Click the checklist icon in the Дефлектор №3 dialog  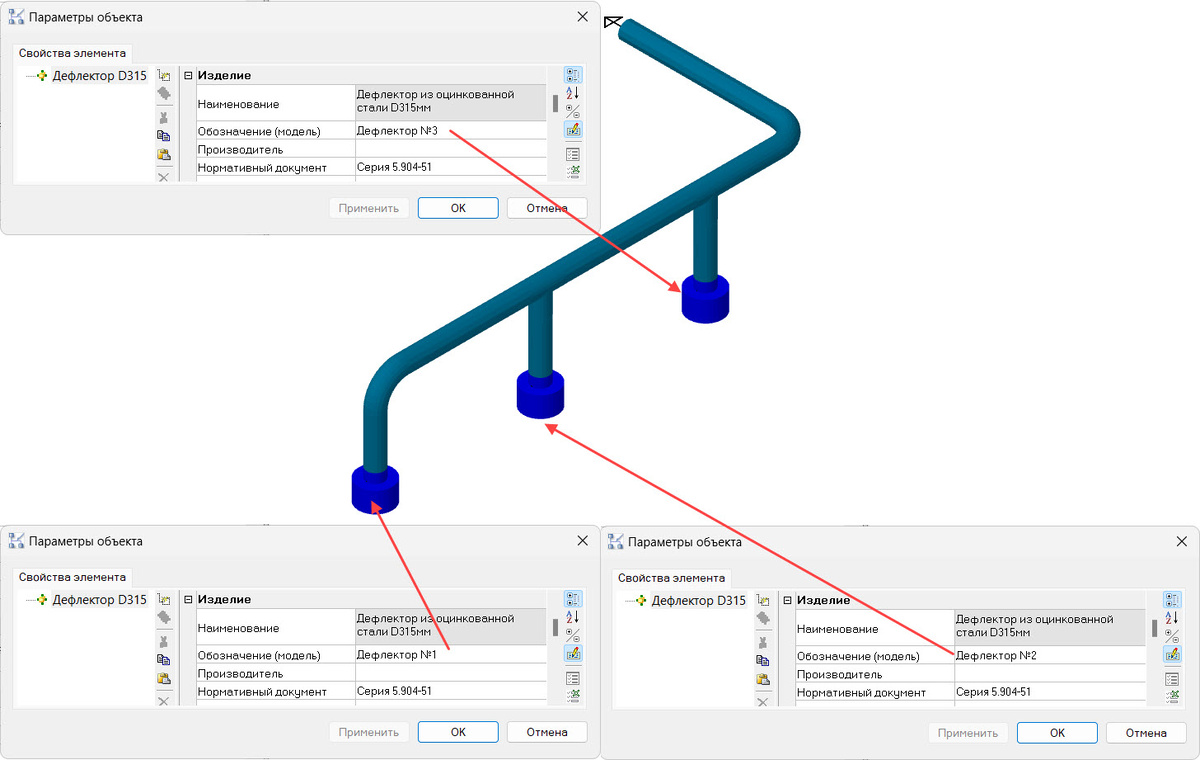pos(573,172)
